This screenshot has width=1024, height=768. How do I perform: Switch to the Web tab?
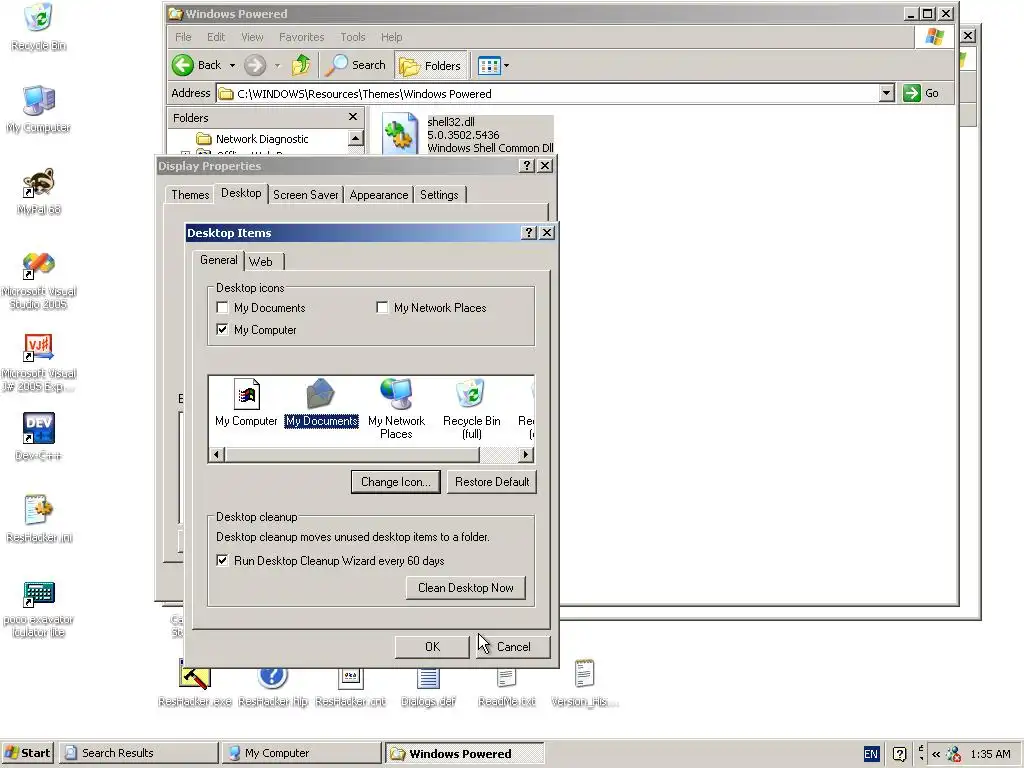click(x=261, y=262)
